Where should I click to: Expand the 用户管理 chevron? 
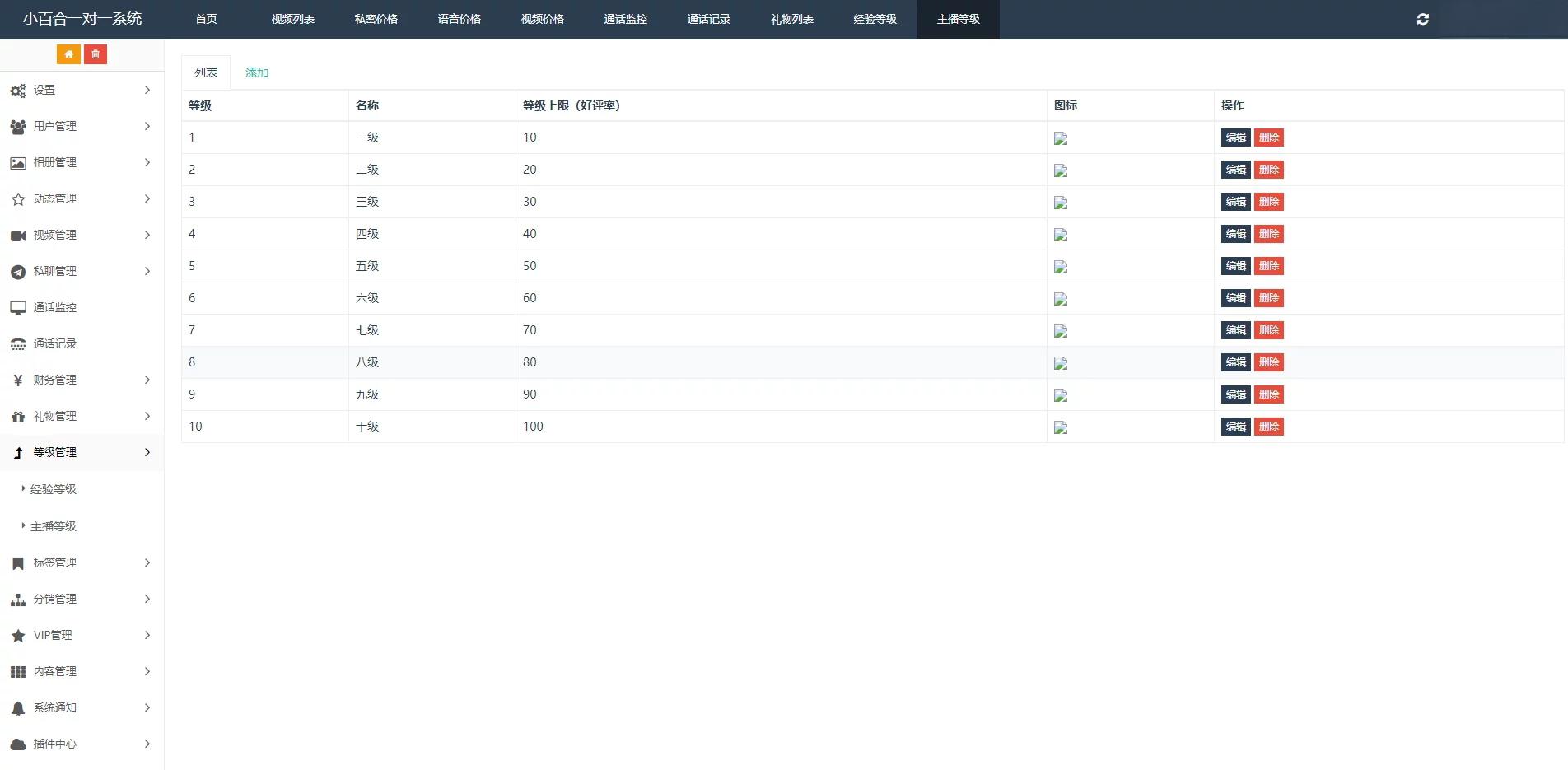147,126
